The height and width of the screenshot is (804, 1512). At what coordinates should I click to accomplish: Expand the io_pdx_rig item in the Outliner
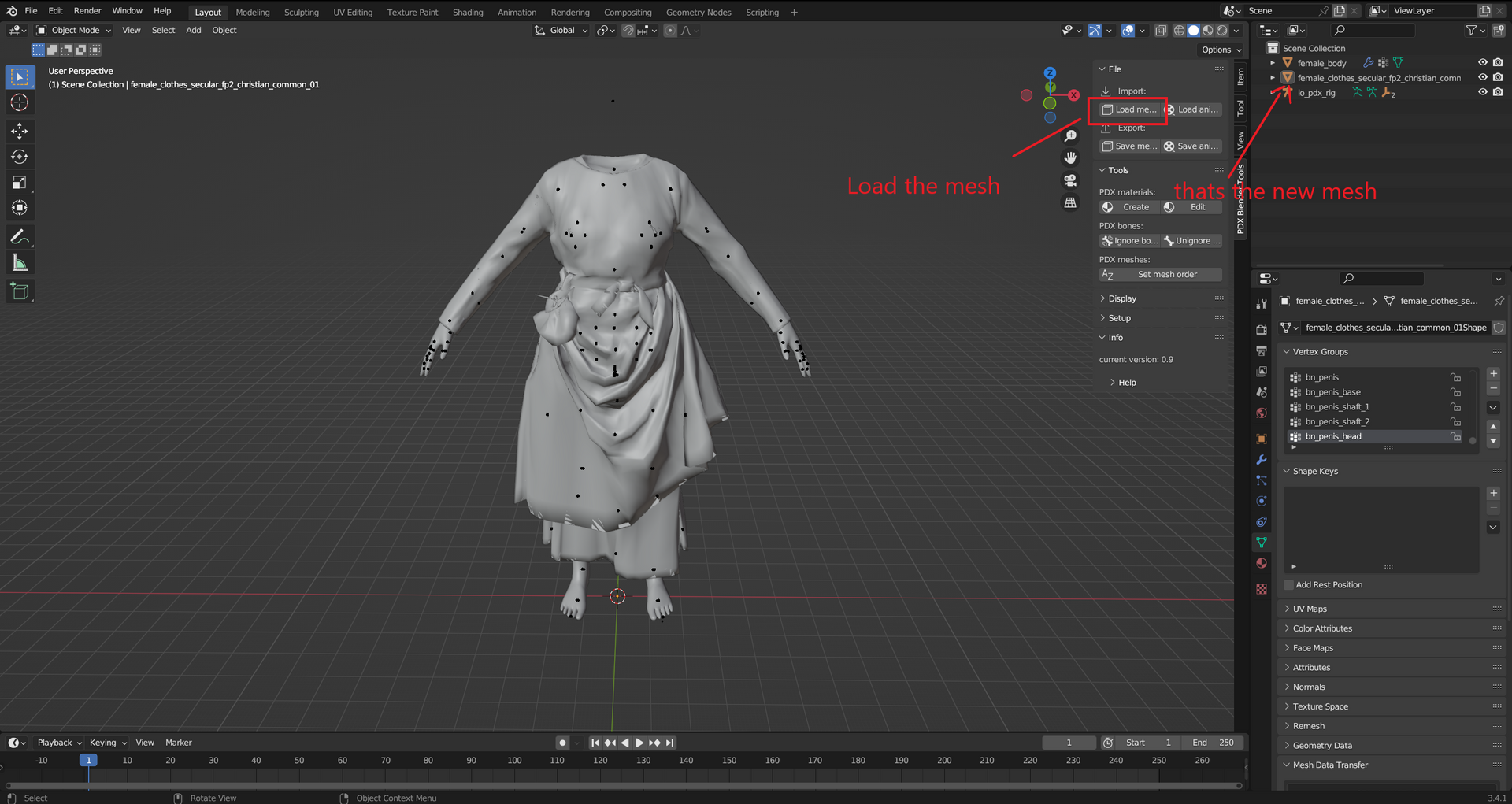[x=1272, y=92]
